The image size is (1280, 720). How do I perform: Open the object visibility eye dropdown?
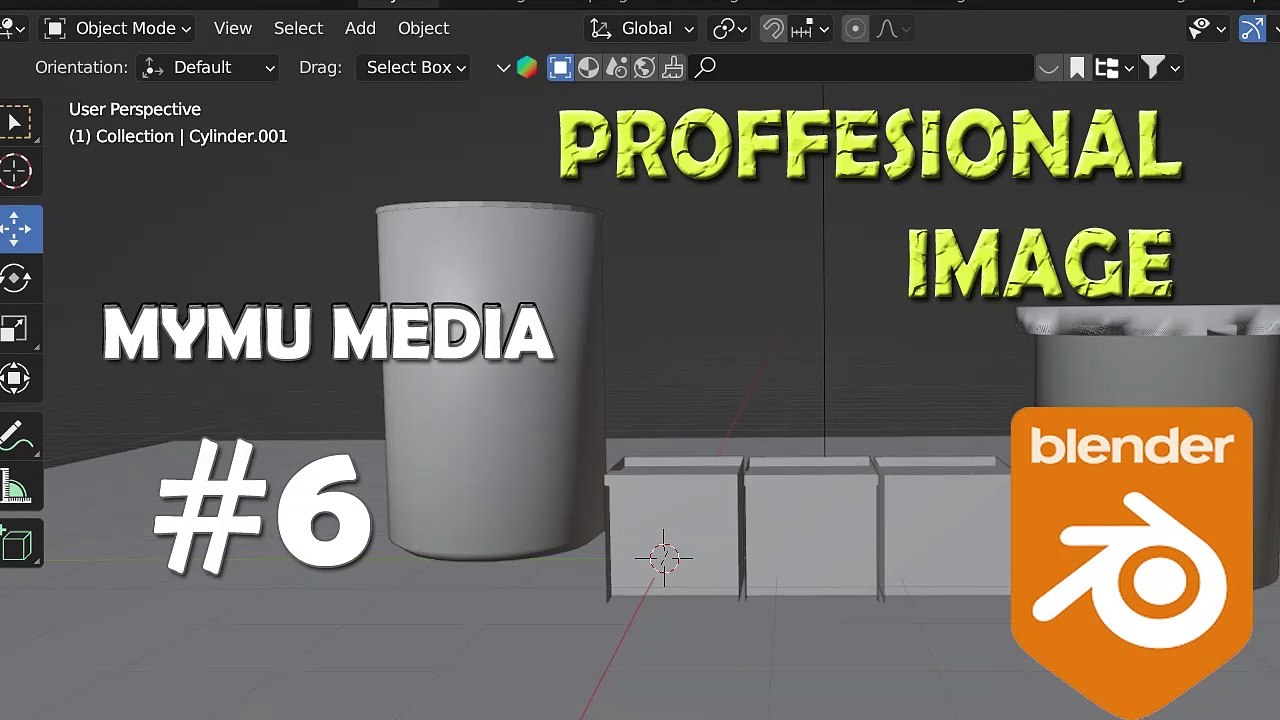(1207, 28)
